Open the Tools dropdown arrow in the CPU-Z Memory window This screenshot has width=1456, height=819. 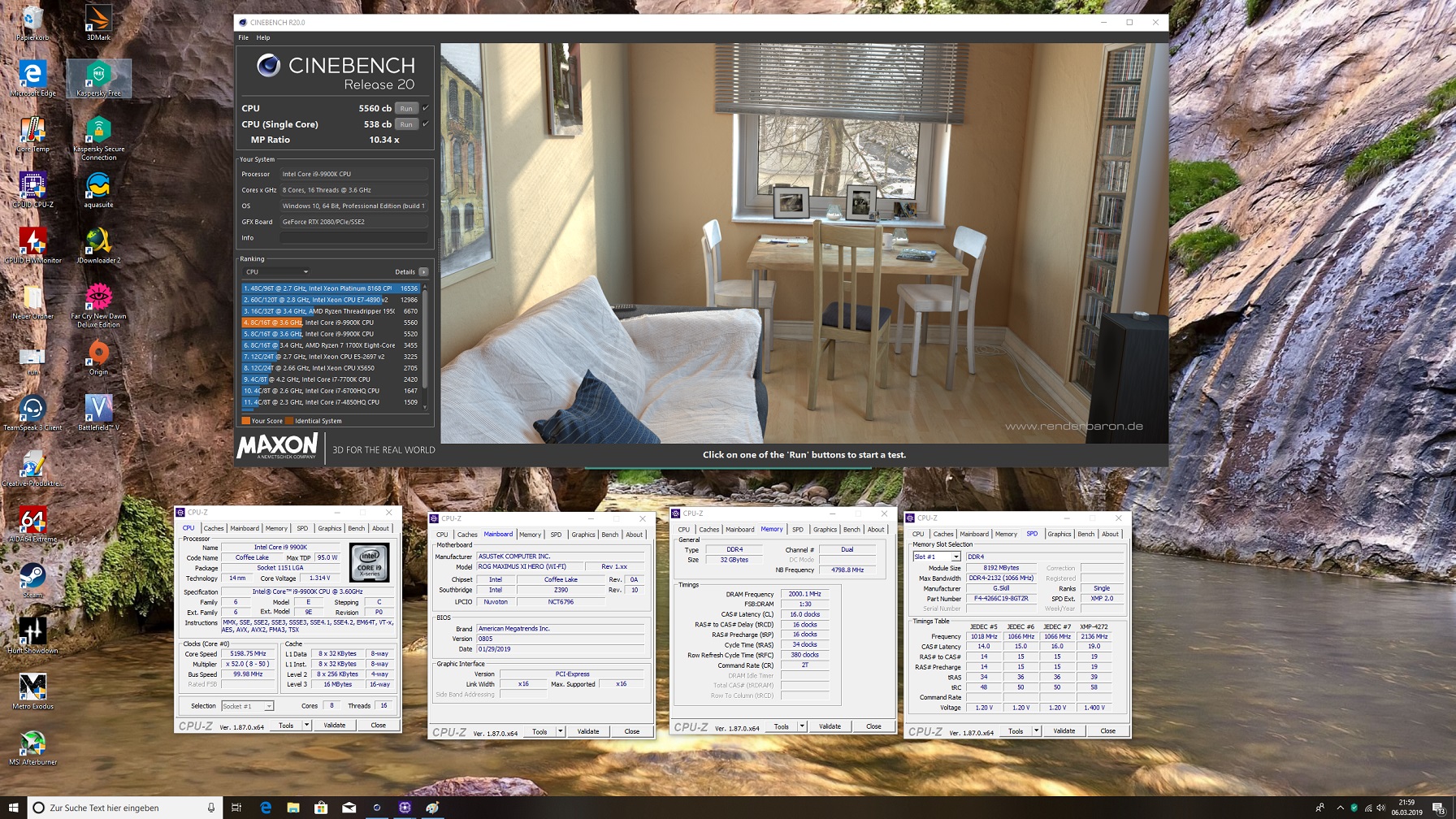point(802,726)
